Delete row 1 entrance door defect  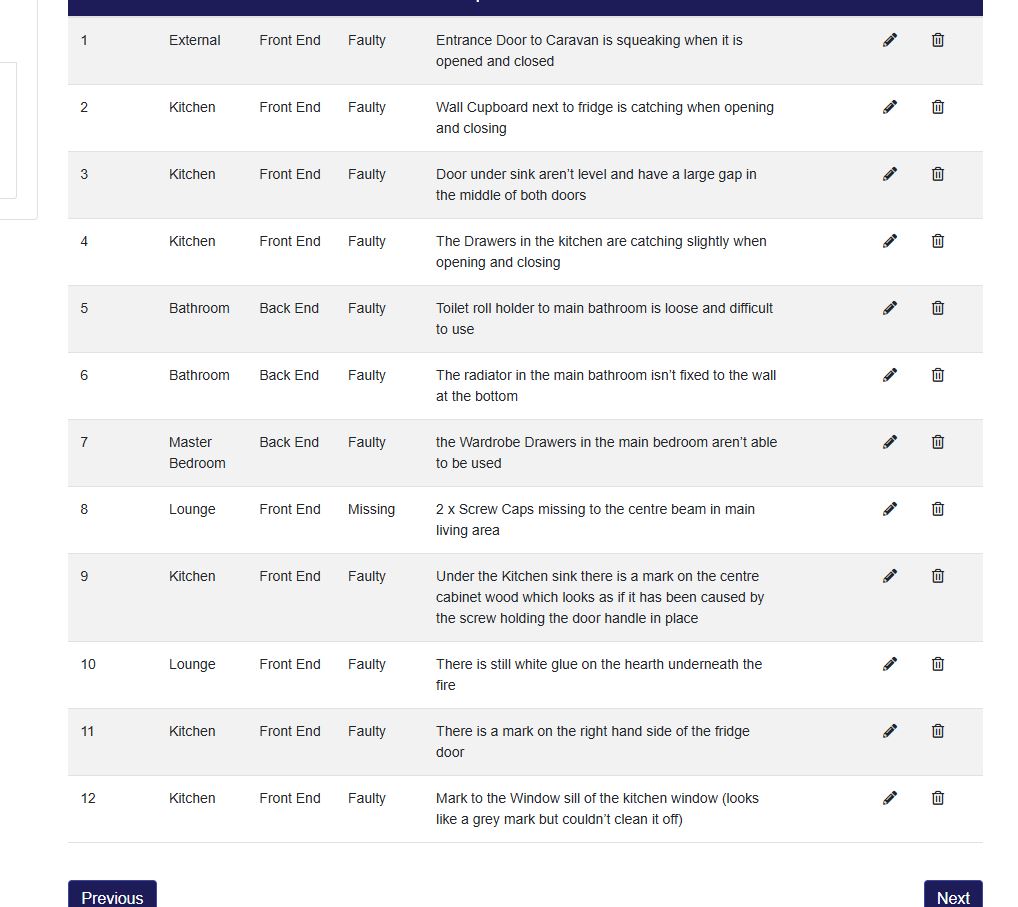coord(938,40)
